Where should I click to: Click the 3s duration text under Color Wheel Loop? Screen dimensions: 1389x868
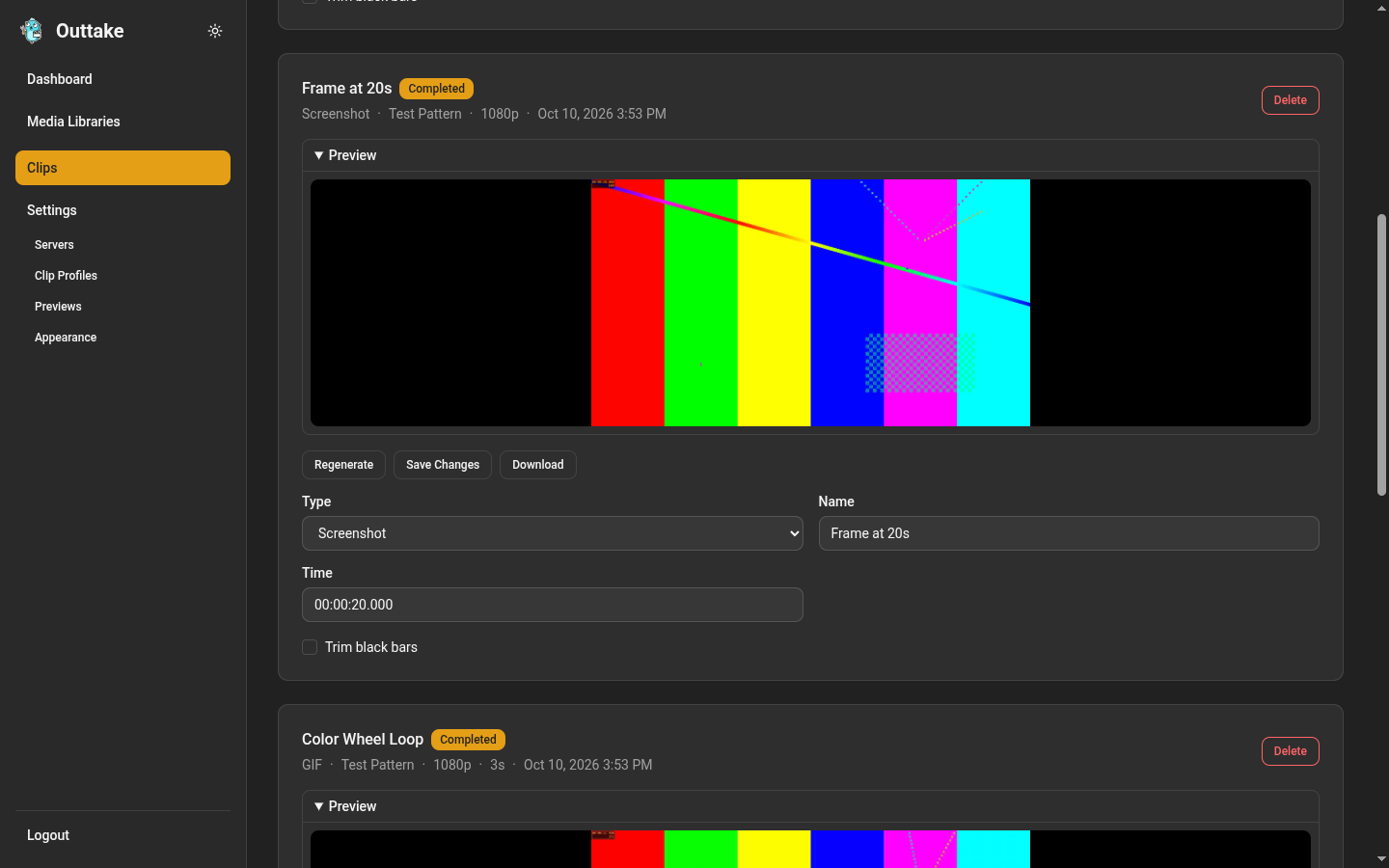pyautogui.click(x=498, y=765)
